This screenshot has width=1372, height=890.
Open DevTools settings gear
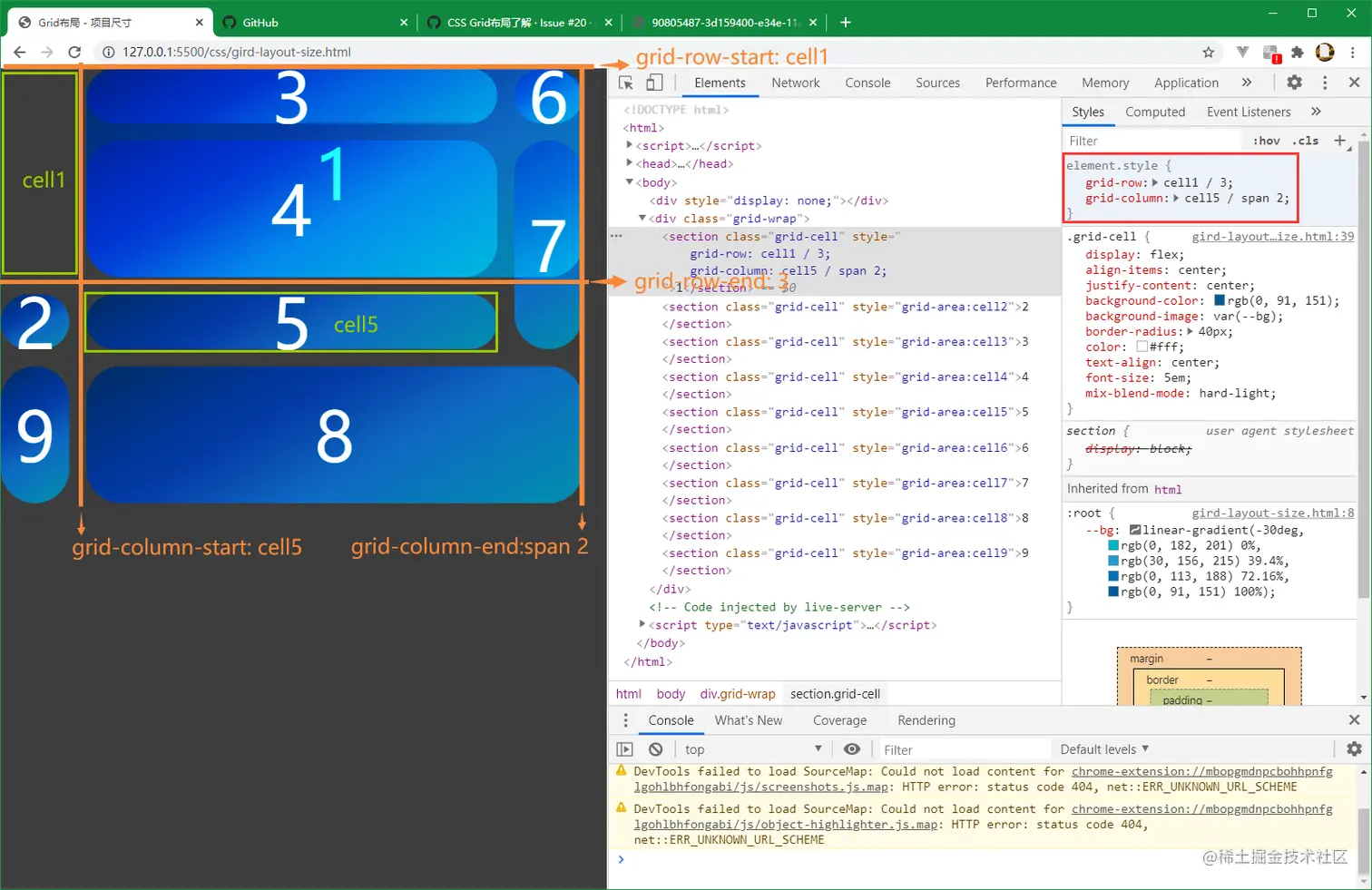[1294, 83]
